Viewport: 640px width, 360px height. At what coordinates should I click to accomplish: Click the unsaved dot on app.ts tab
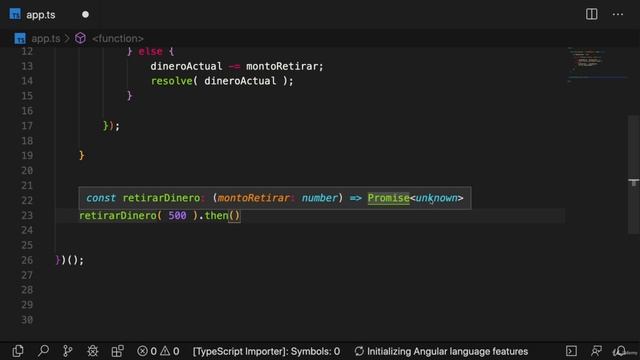85,15
